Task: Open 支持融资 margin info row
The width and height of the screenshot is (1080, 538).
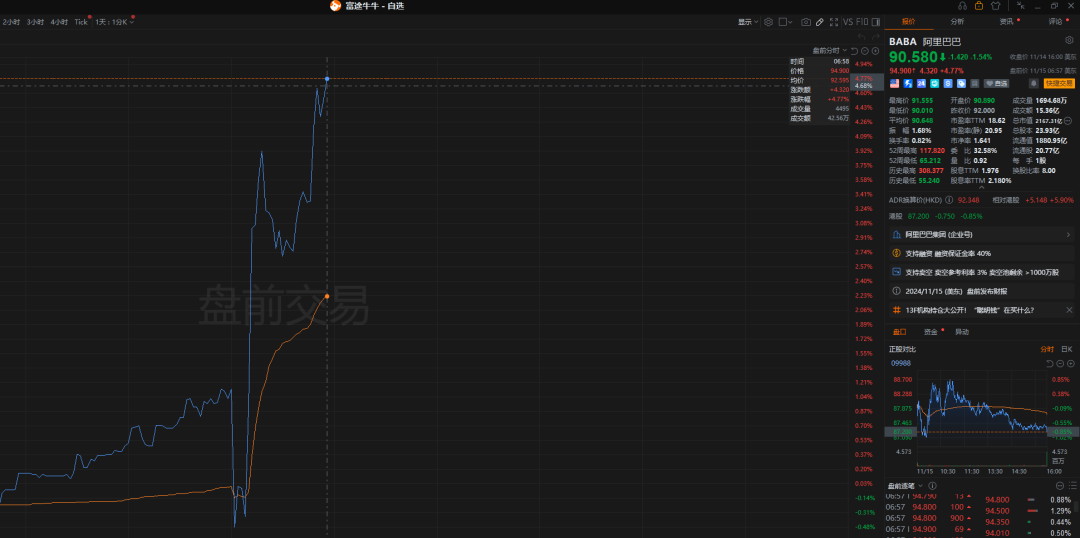Action: pos(982,254)
